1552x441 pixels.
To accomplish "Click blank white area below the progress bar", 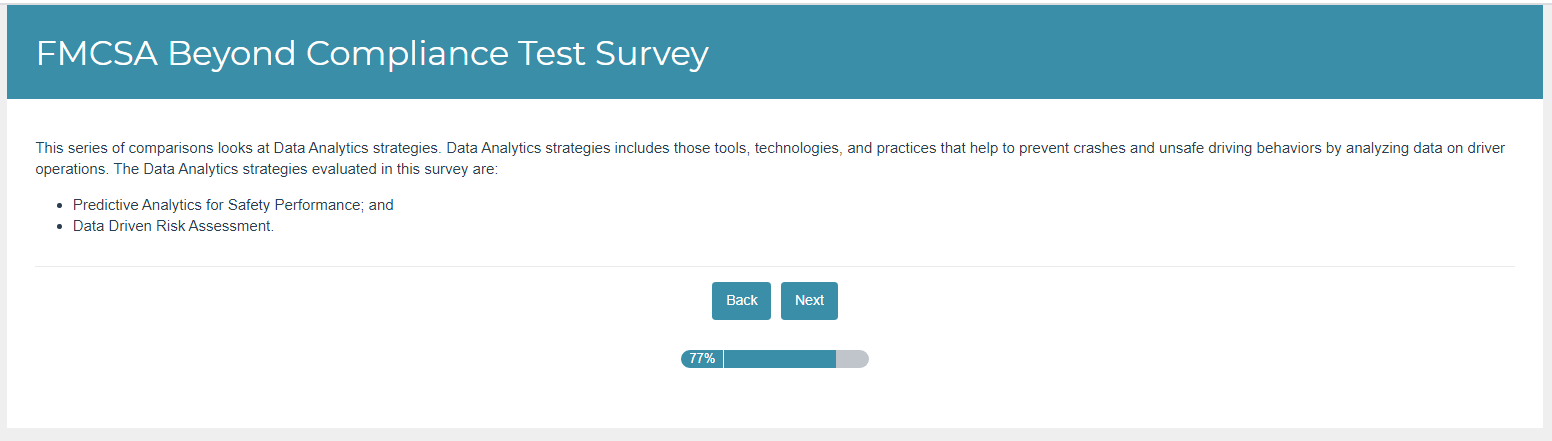I will 774,400.
